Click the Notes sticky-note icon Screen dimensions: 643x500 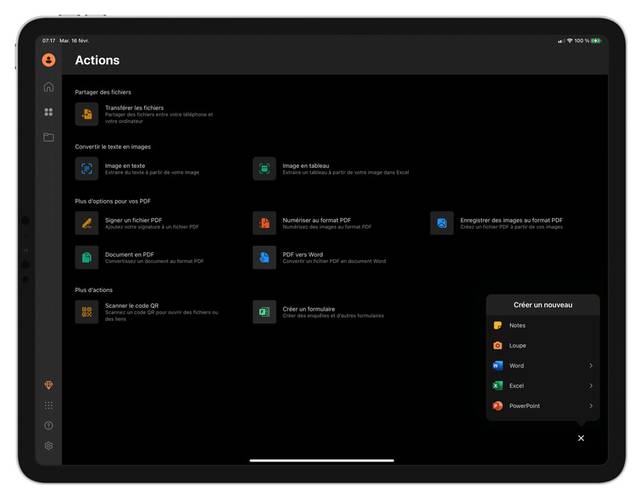[497, 325]
